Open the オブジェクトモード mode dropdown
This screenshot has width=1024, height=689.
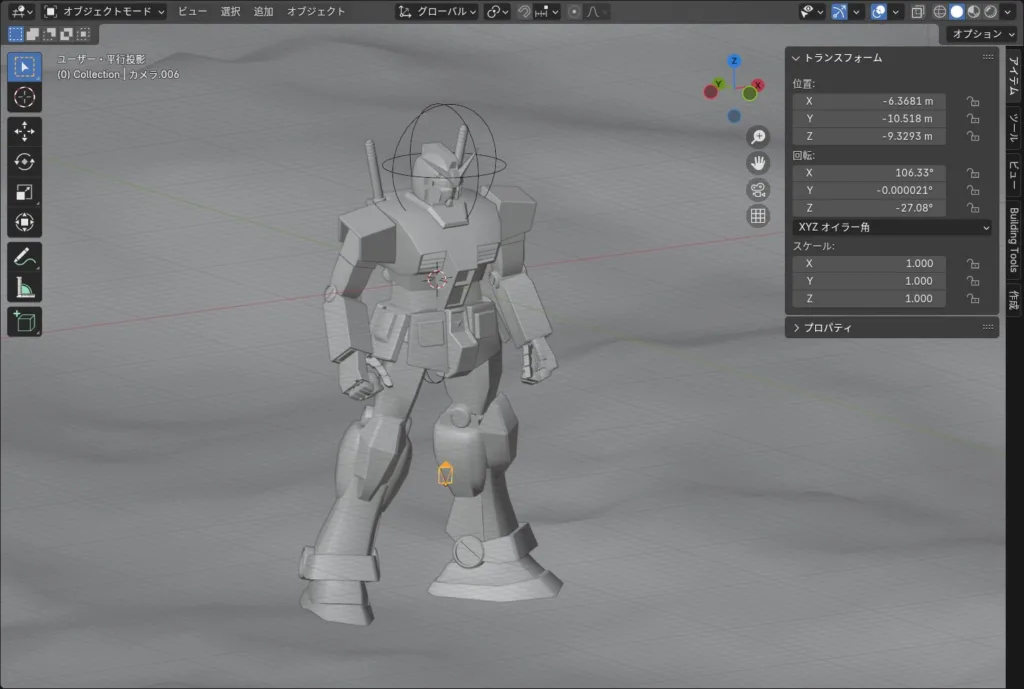click(x=104, y=12)
